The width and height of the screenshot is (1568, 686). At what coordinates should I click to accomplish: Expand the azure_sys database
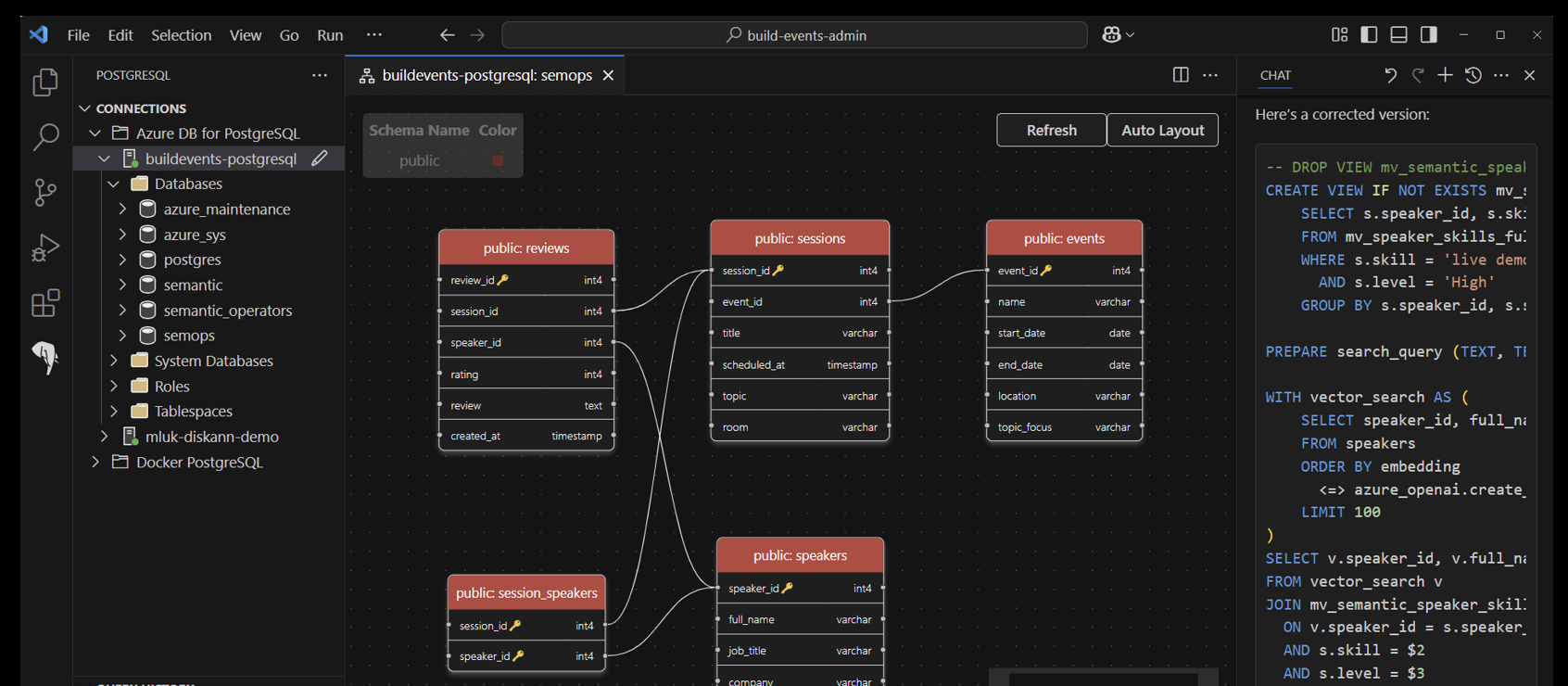click(123, 235)
